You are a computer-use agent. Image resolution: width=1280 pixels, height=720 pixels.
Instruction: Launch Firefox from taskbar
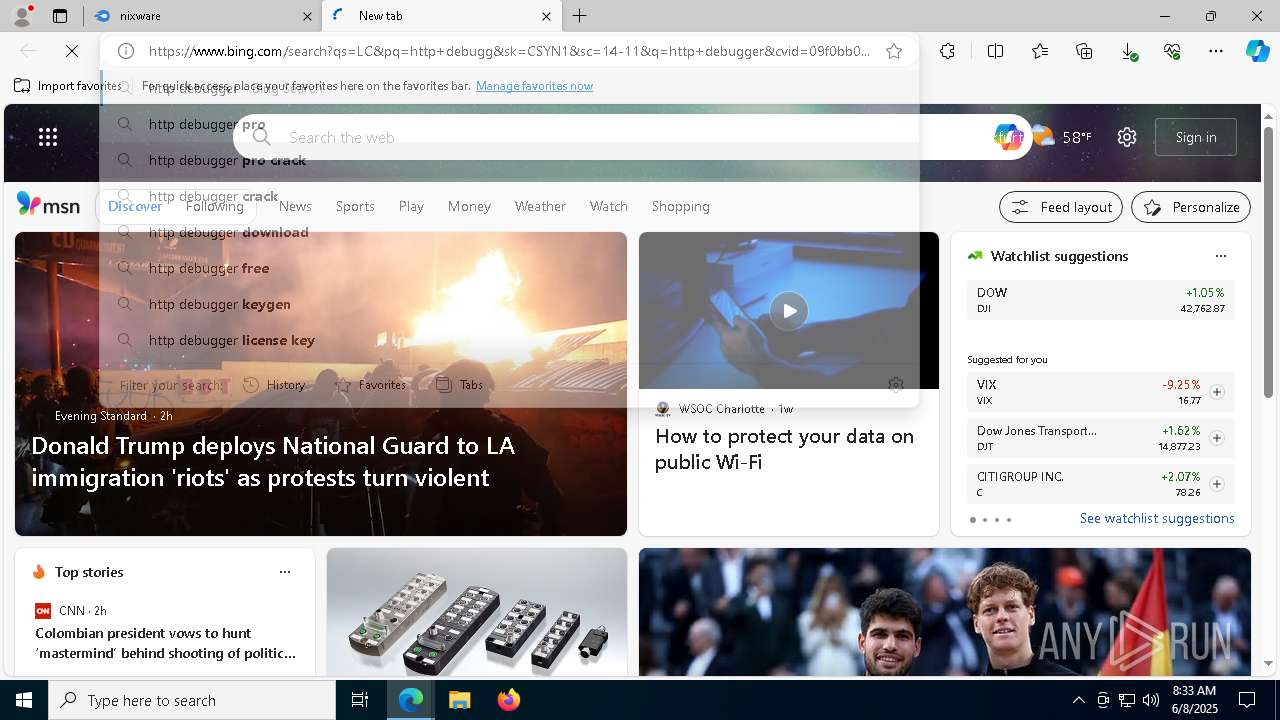[x=508, y=700]
